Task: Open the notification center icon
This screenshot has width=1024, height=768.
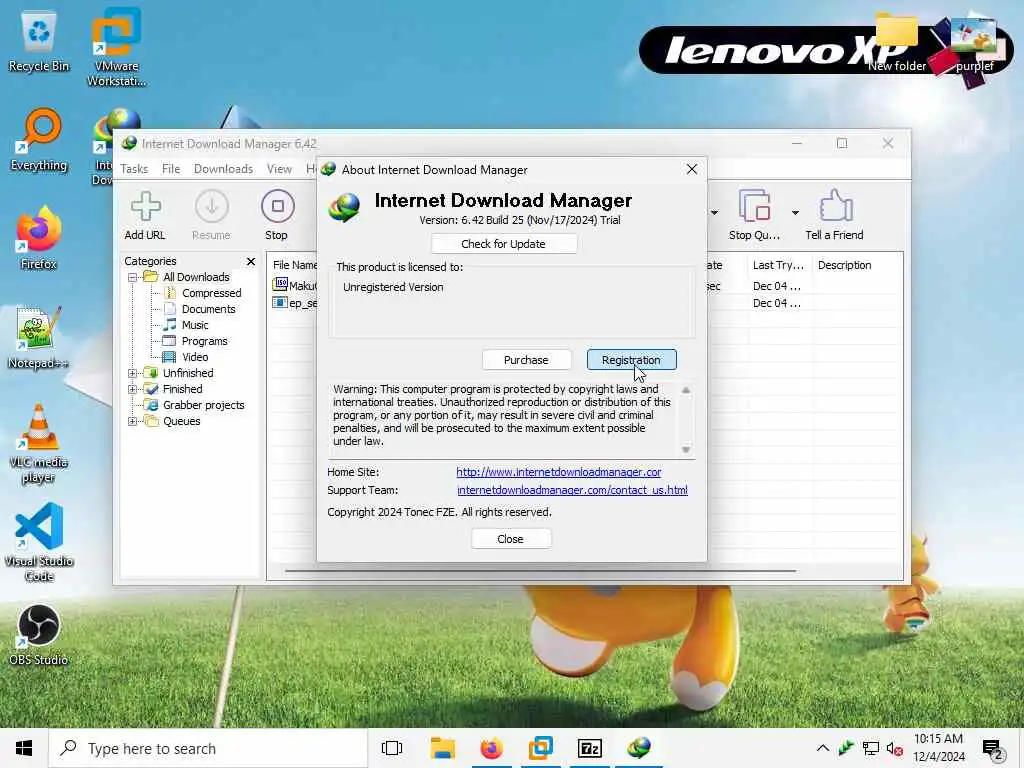Action: 992,750
